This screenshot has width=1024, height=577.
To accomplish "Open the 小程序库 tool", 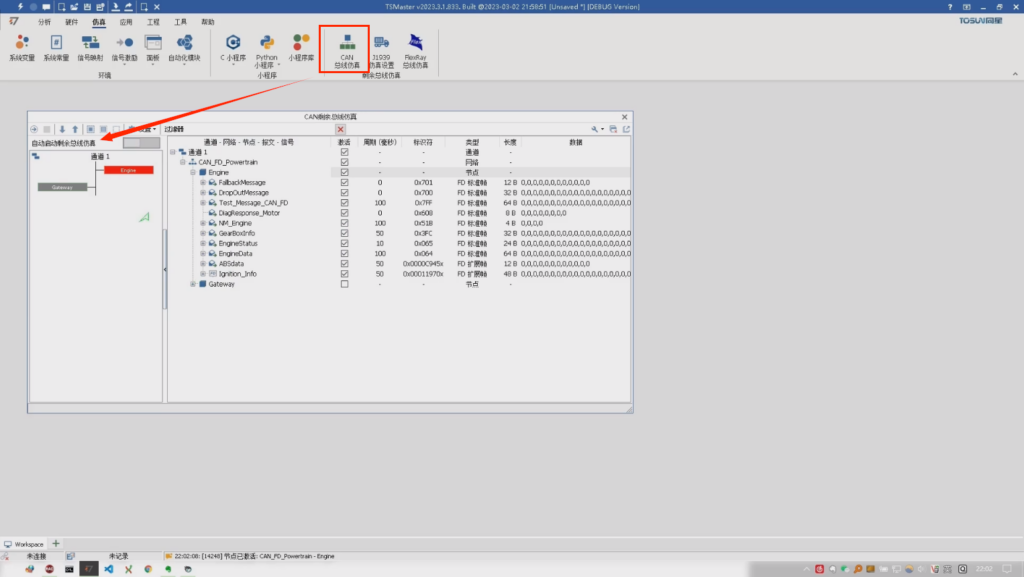I will (x=299, y=45).
